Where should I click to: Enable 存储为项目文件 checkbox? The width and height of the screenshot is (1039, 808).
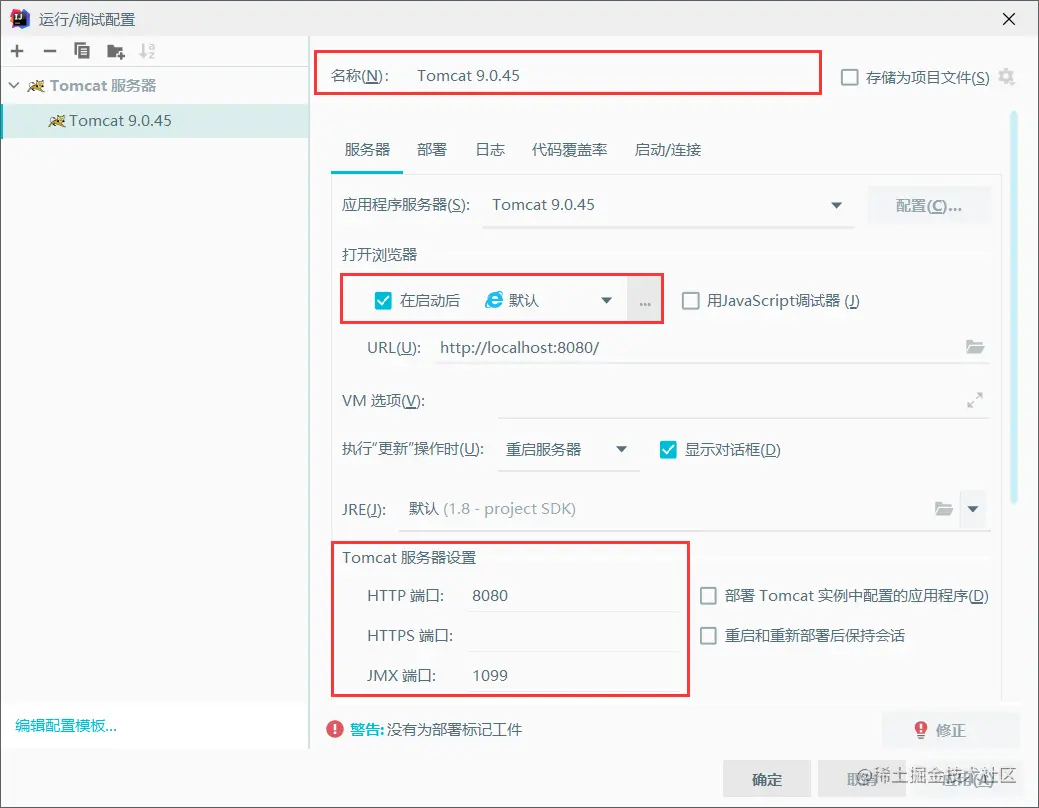(x=849, y=78)
